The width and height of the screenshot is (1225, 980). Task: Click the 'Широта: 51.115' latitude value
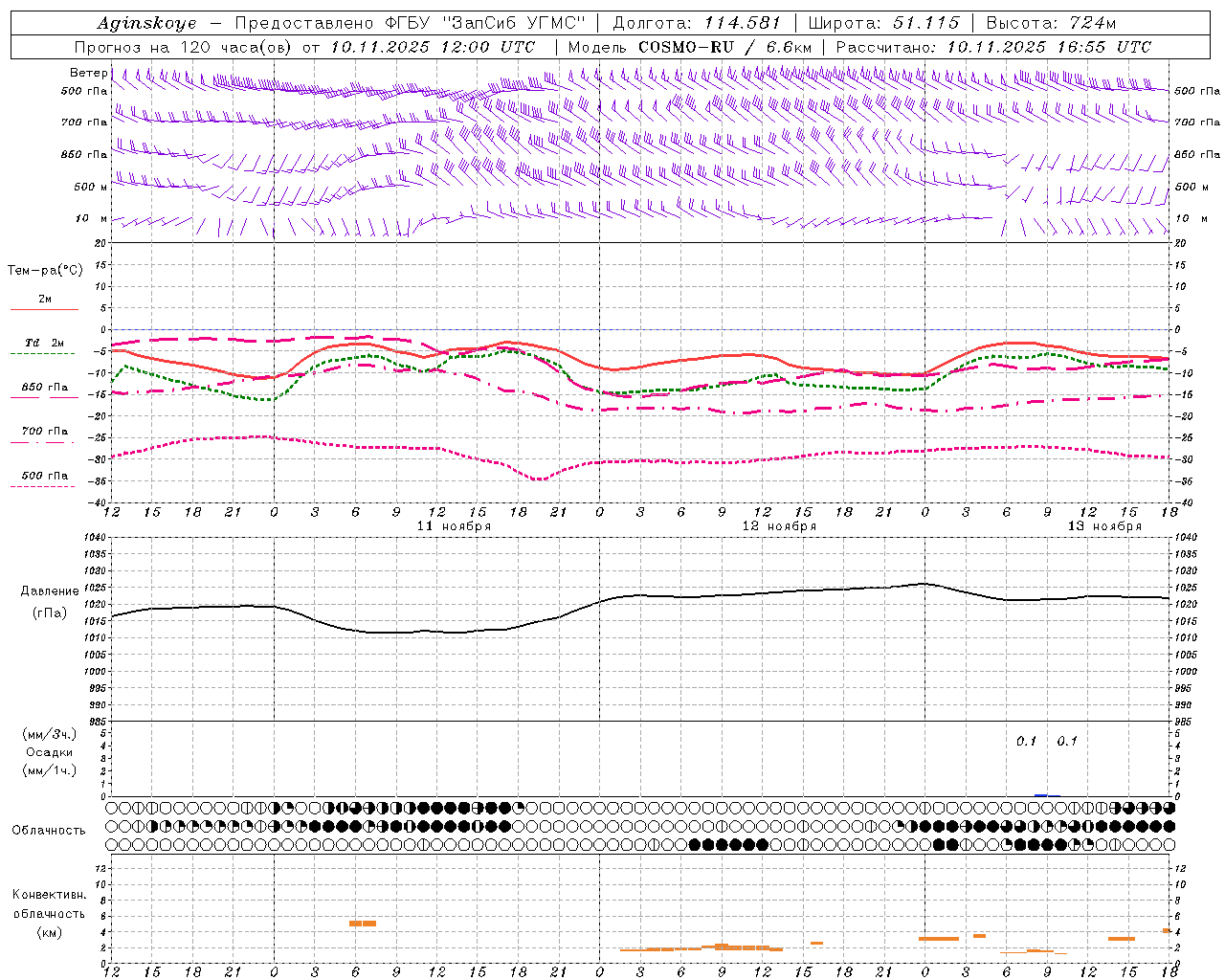point(883,23)
